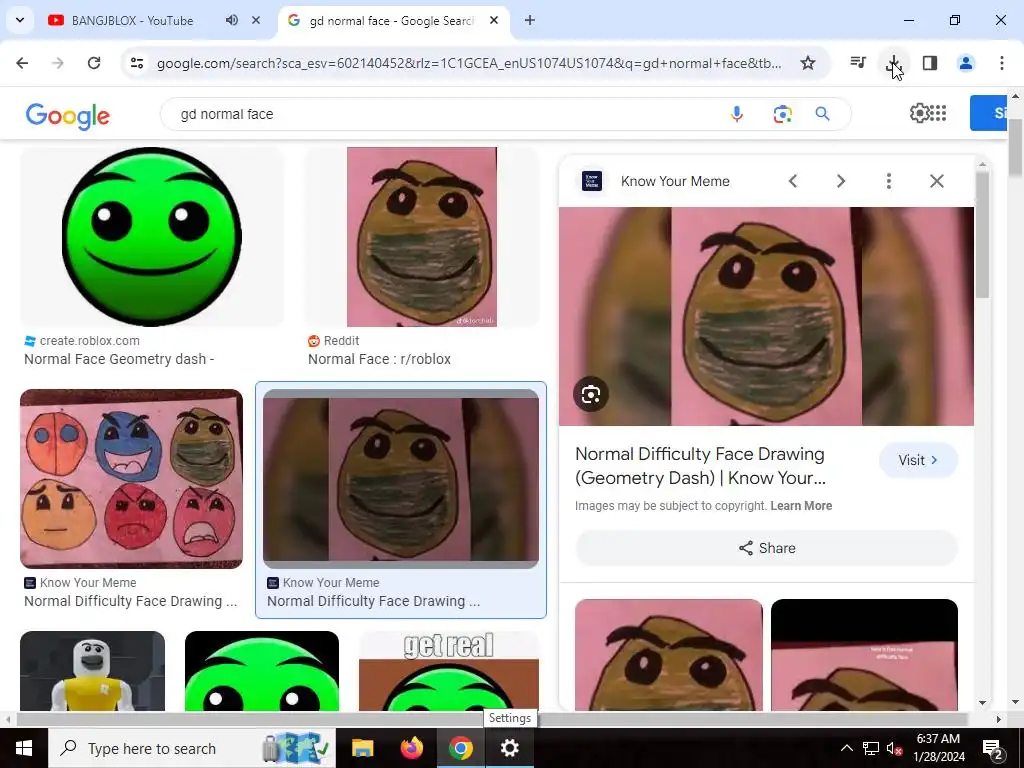Viewport: 1024px width, 768px height.
Task: Open Reddit Normal Face drawing thumbnail
Action: pyautogui.click(x=422, y=236)
